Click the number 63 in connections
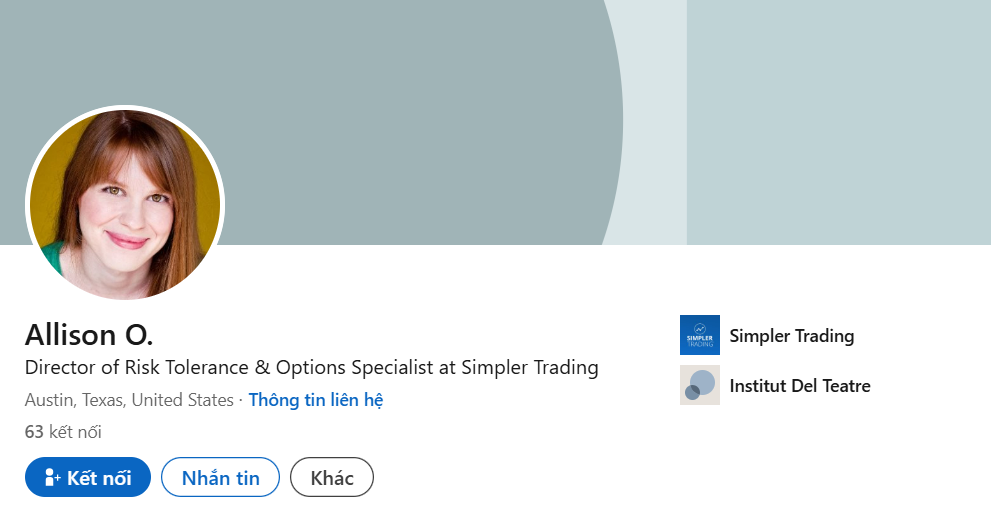Viewport: 991px width, 518px height. (34, 432)
